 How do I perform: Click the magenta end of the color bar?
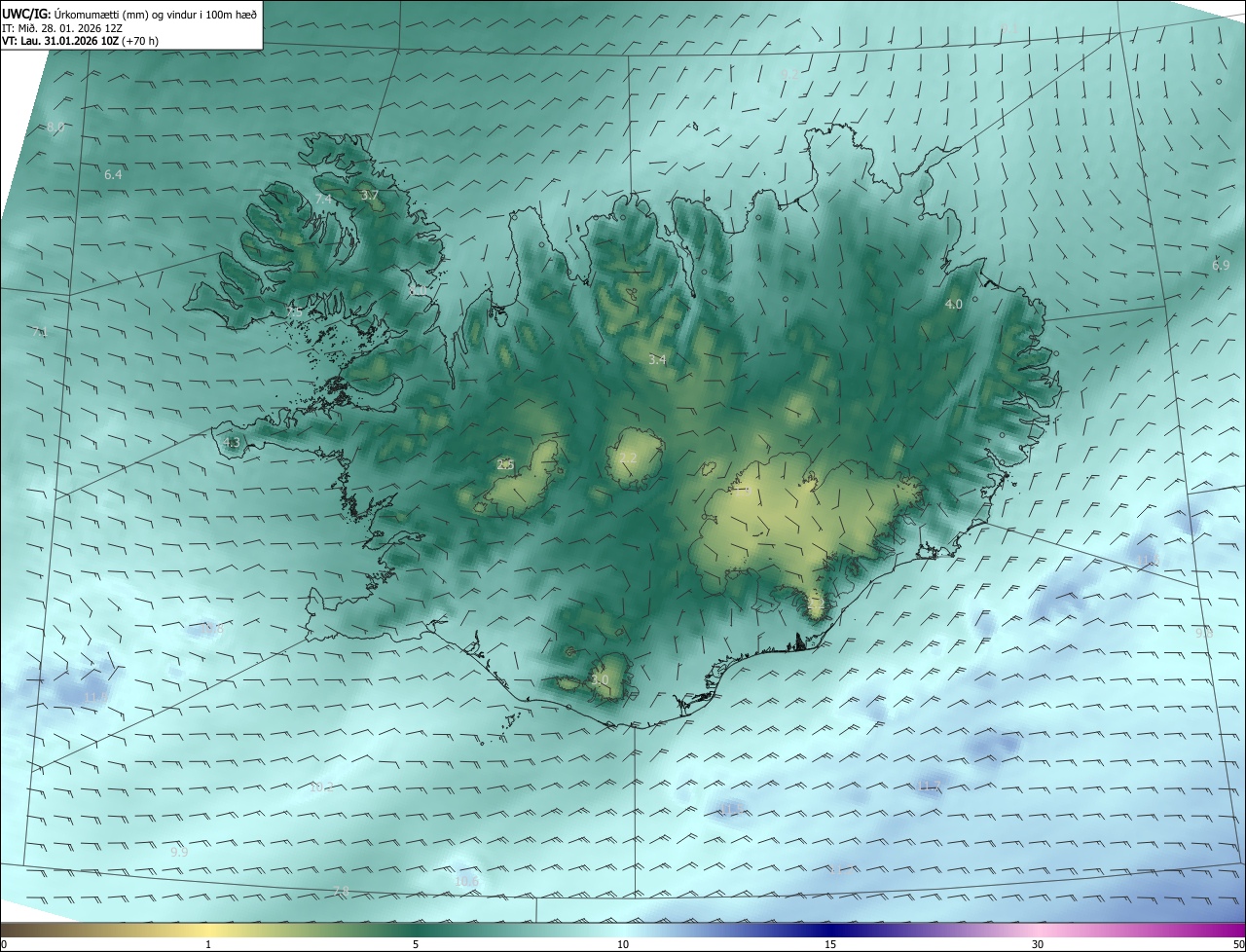point(1222,930)
